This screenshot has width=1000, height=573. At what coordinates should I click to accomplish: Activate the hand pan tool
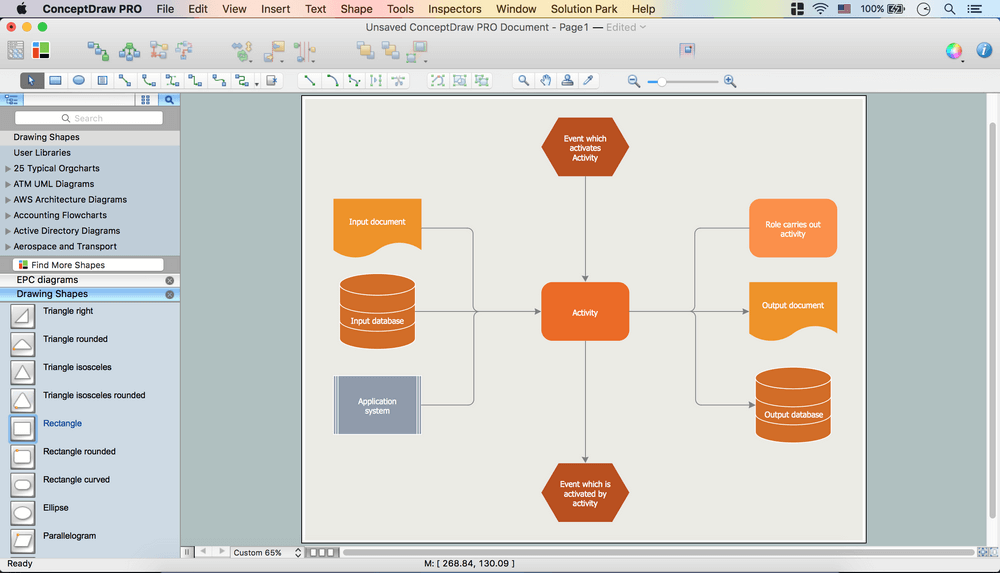(x=545, y=81)
